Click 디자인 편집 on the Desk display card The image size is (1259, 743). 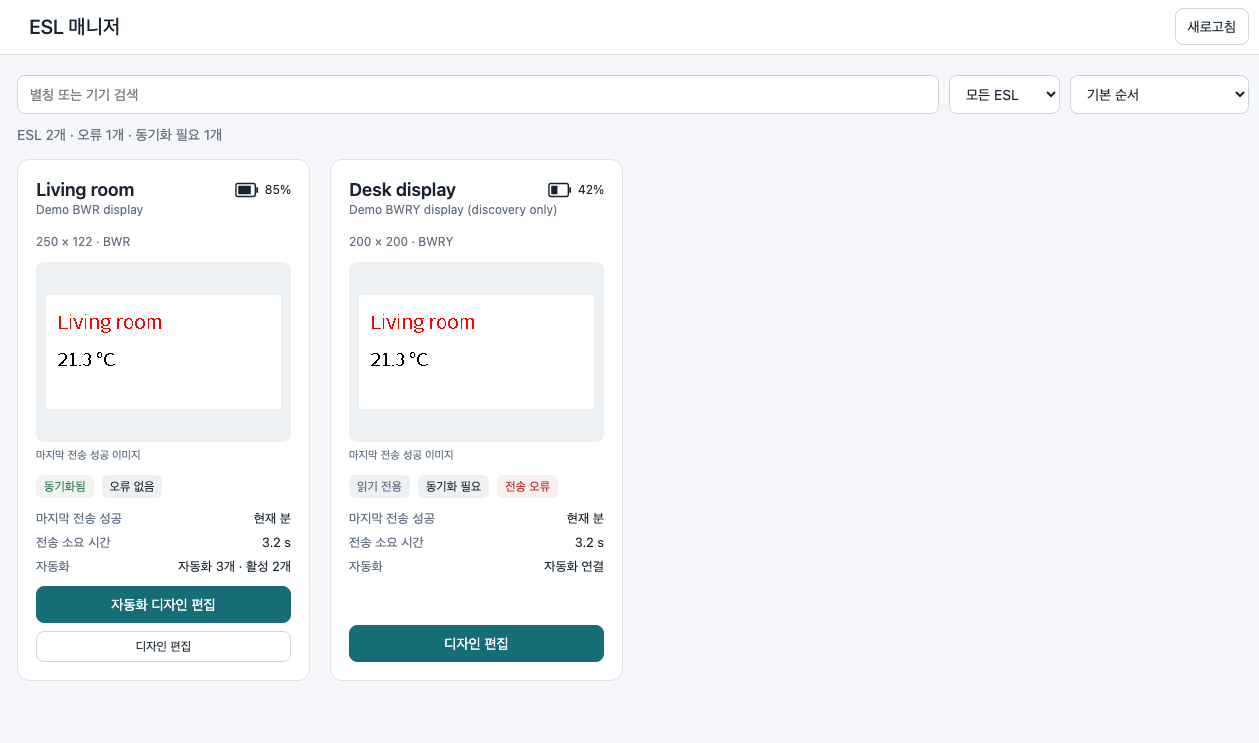click(x=476, y=643)
